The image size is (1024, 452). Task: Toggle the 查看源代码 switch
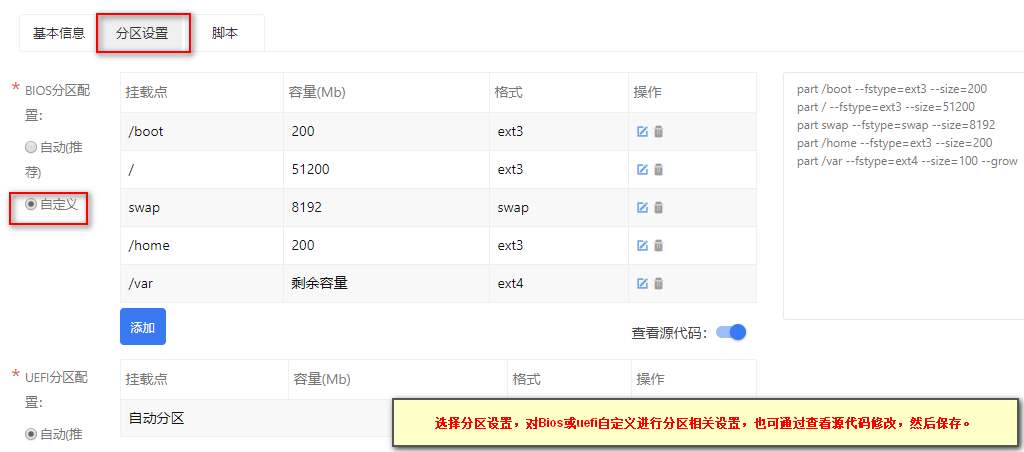[731, 332]
